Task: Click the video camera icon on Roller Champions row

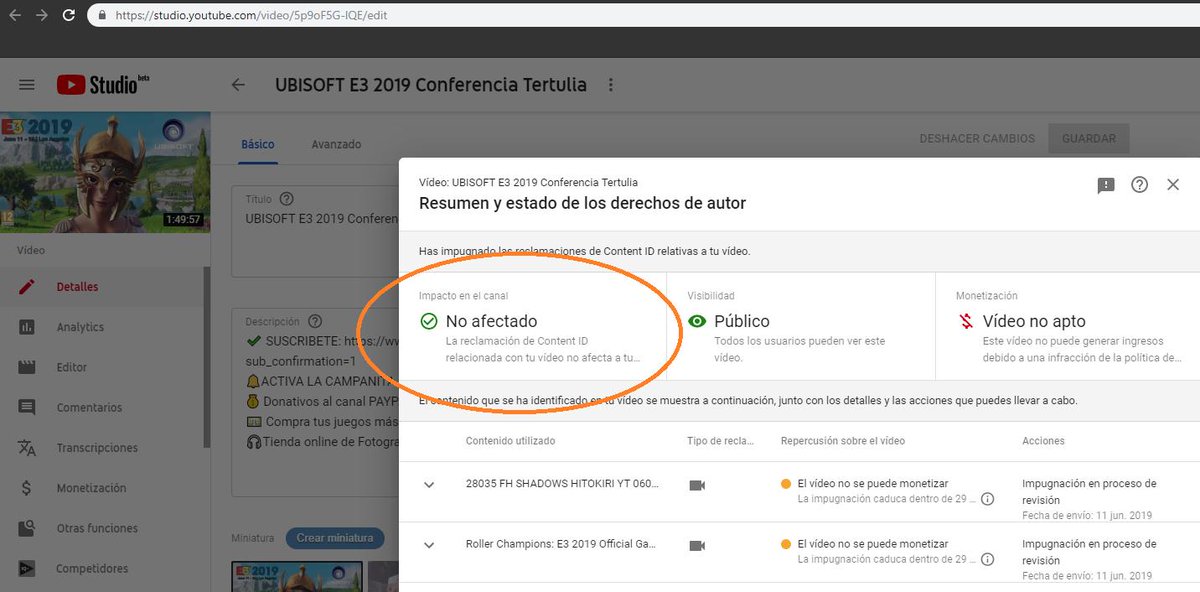Action: [x=697, y=546]
